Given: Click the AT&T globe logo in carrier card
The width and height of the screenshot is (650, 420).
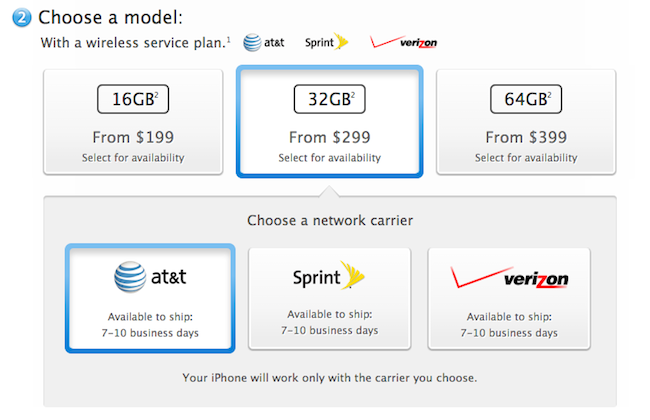Looking at the screenshot, I should [x=127, y=276].
